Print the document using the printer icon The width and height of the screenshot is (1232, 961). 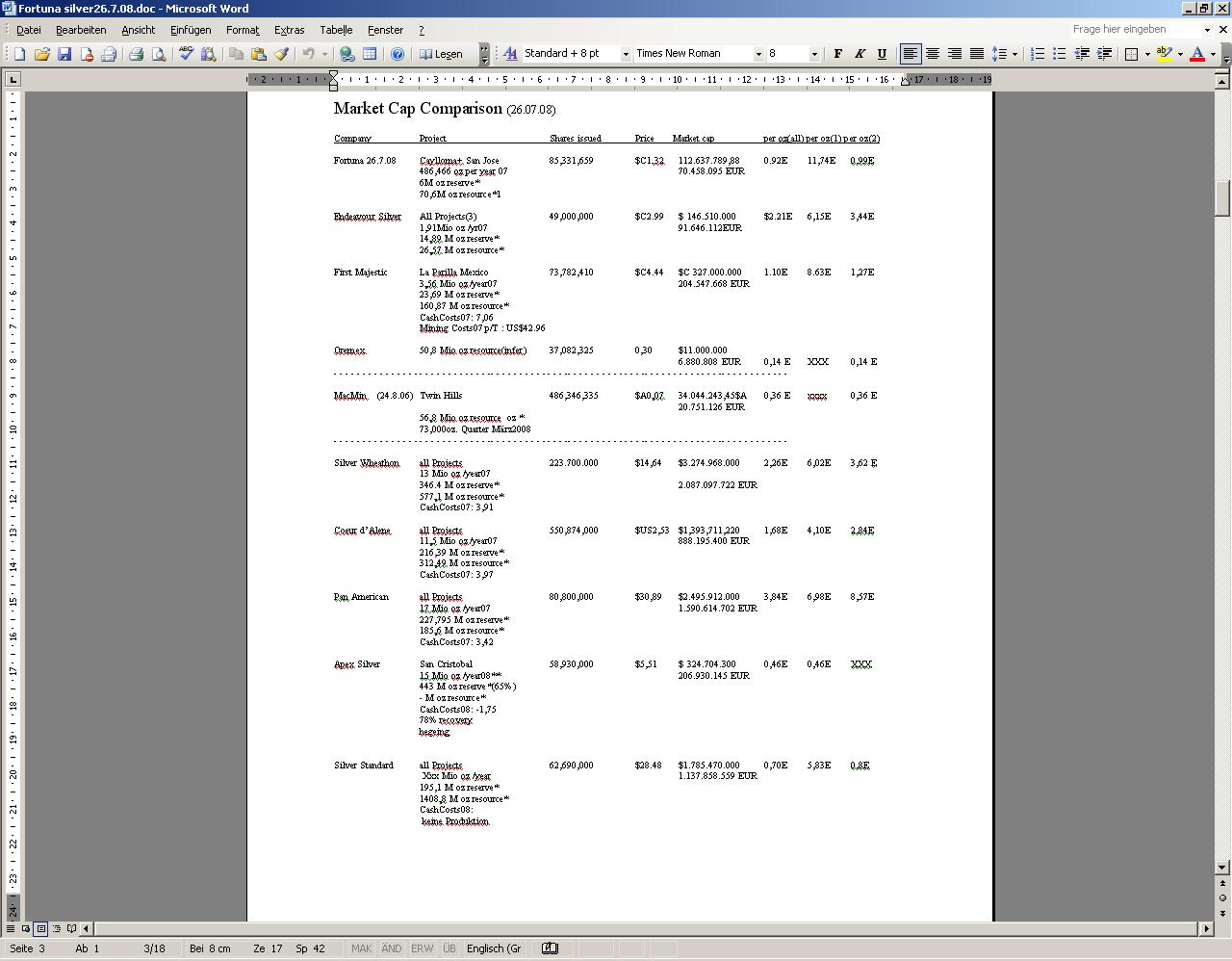(136, 54)
